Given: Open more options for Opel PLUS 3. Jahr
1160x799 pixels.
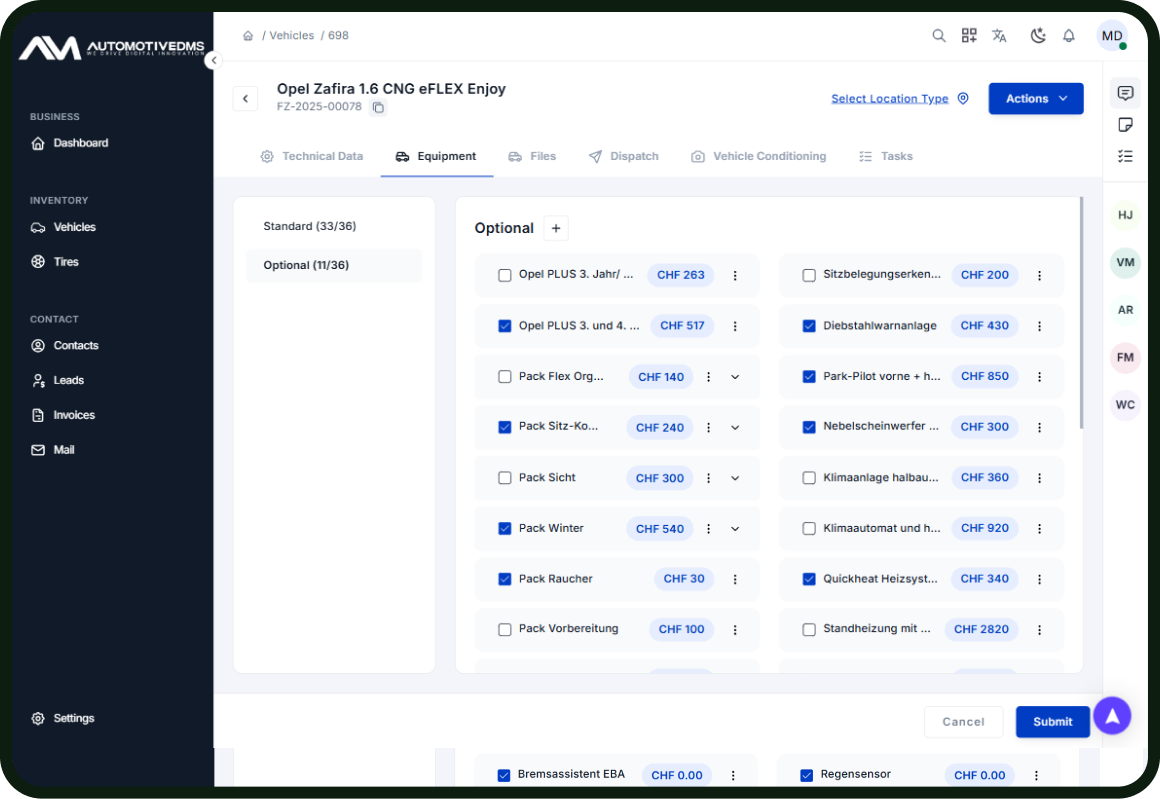Looking at the screenshot, I should click(x=735, y=275).
